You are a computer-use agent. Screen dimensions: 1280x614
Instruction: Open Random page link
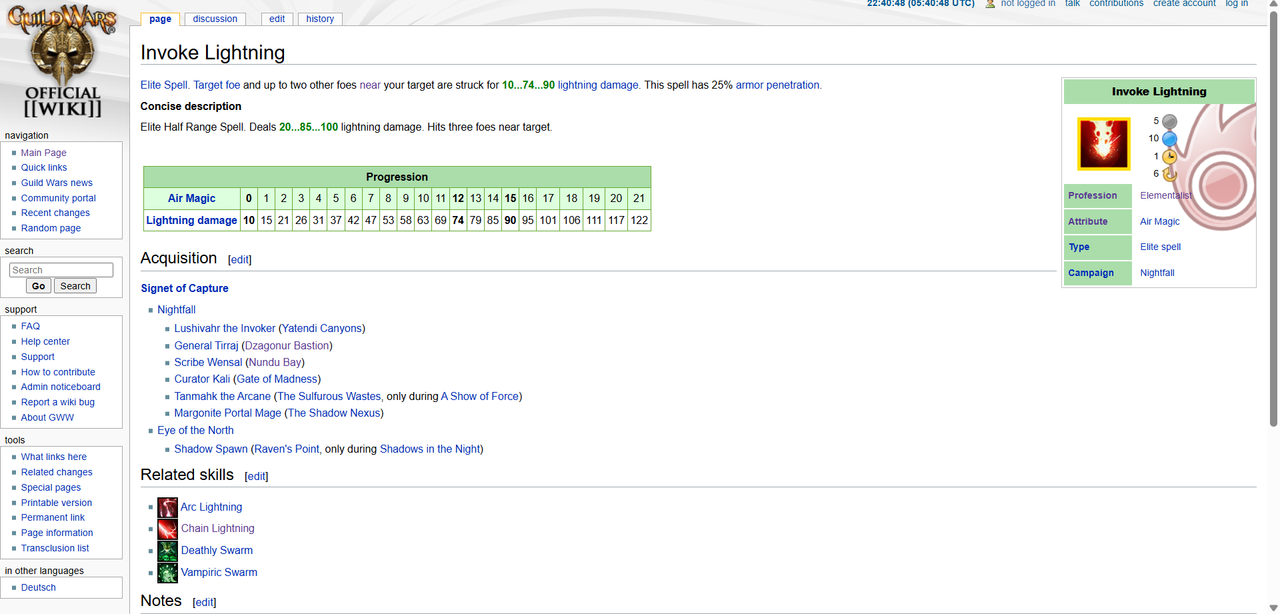click(51, 228)
